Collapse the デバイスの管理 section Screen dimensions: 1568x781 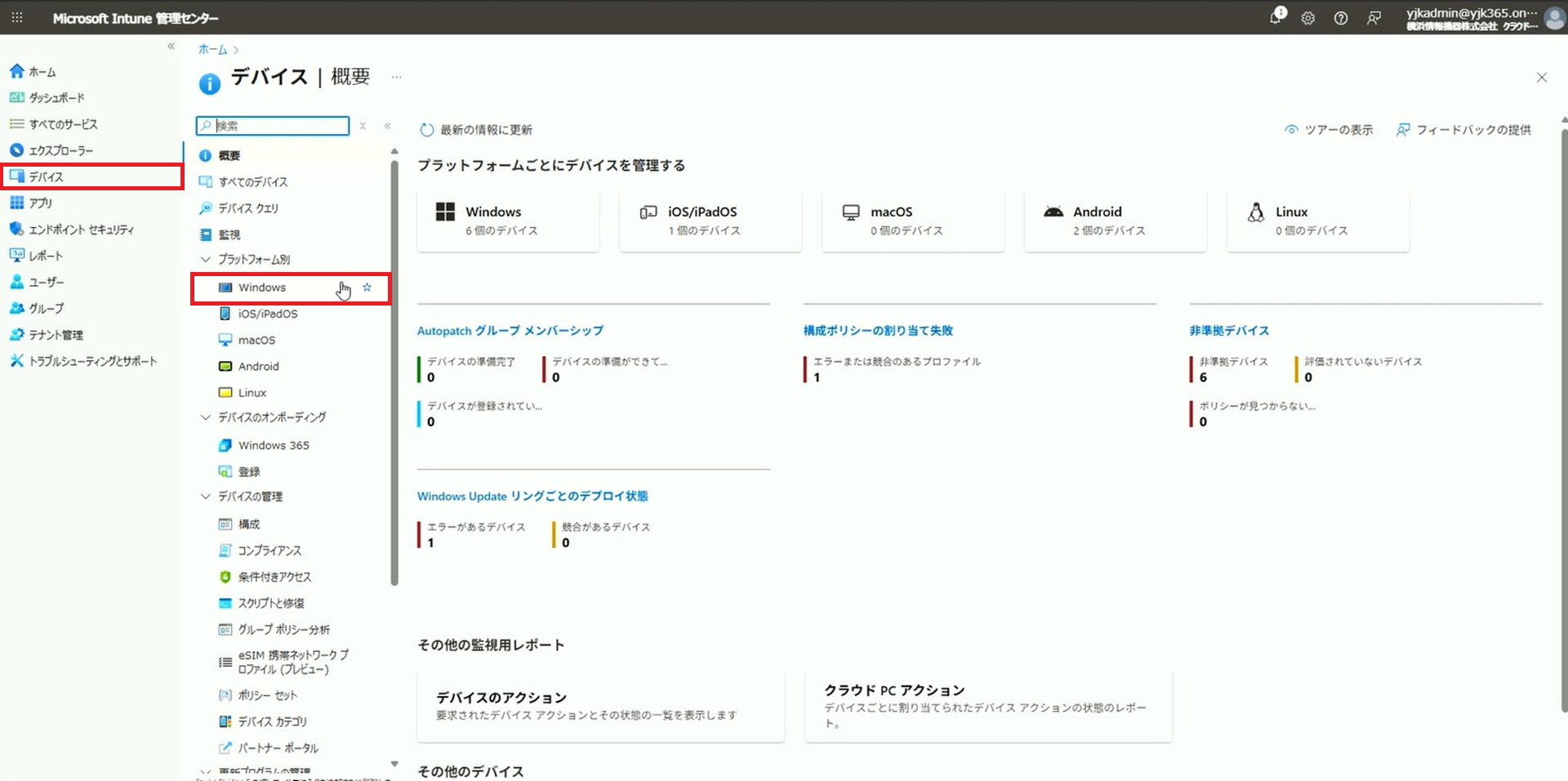tap(206, 497)
